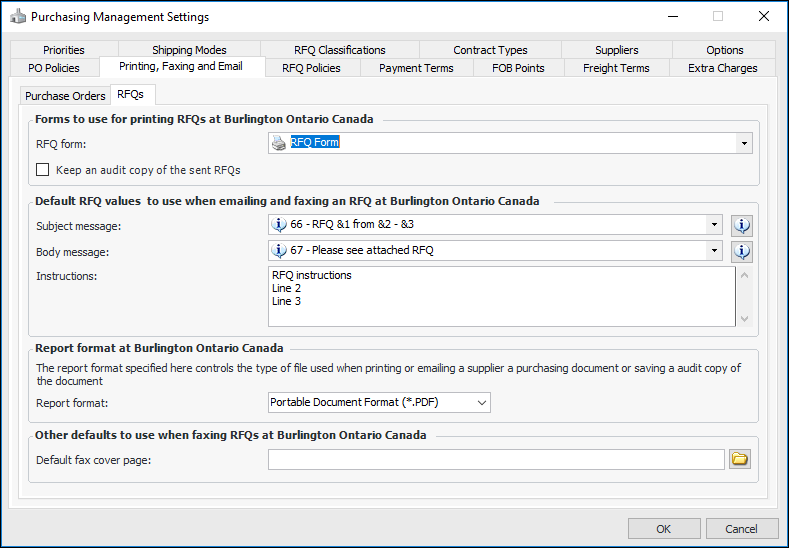Select the Suppliers tab

pyautogui.click(x=616, y=50)
